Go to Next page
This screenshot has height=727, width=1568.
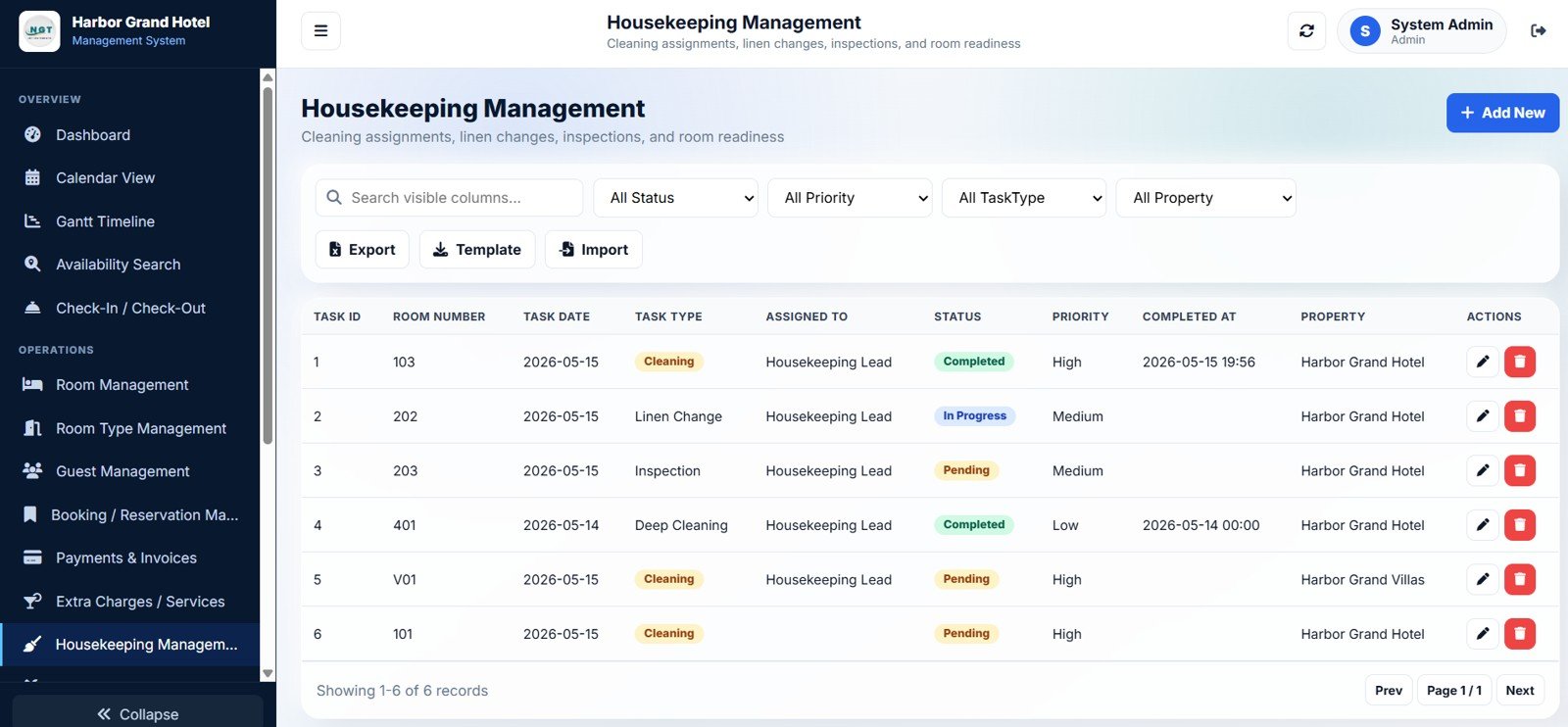click(x=1520, y=690)
